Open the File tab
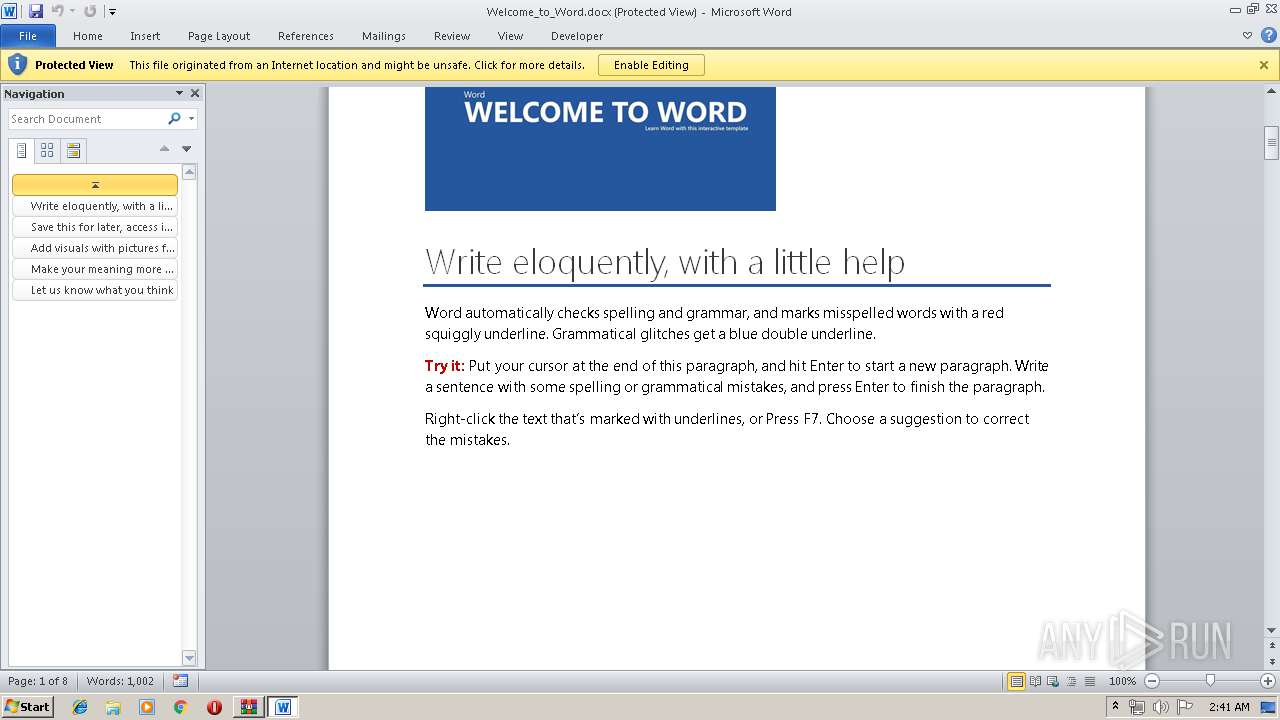The width and height of the screenshot is (1280, 720). tap(28, 36)
